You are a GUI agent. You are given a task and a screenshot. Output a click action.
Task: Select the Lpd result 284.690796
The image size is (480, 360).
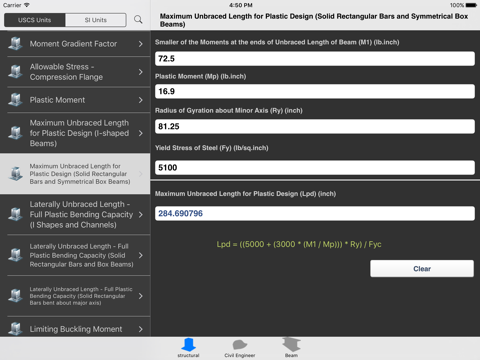tap(315, 213)
